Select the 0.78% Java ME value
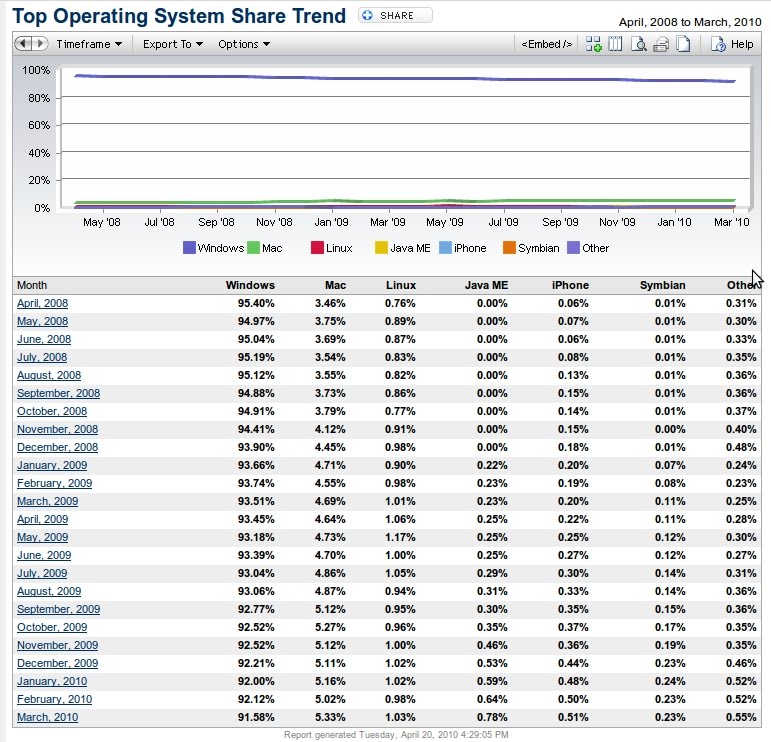 [x=492, y=717]
